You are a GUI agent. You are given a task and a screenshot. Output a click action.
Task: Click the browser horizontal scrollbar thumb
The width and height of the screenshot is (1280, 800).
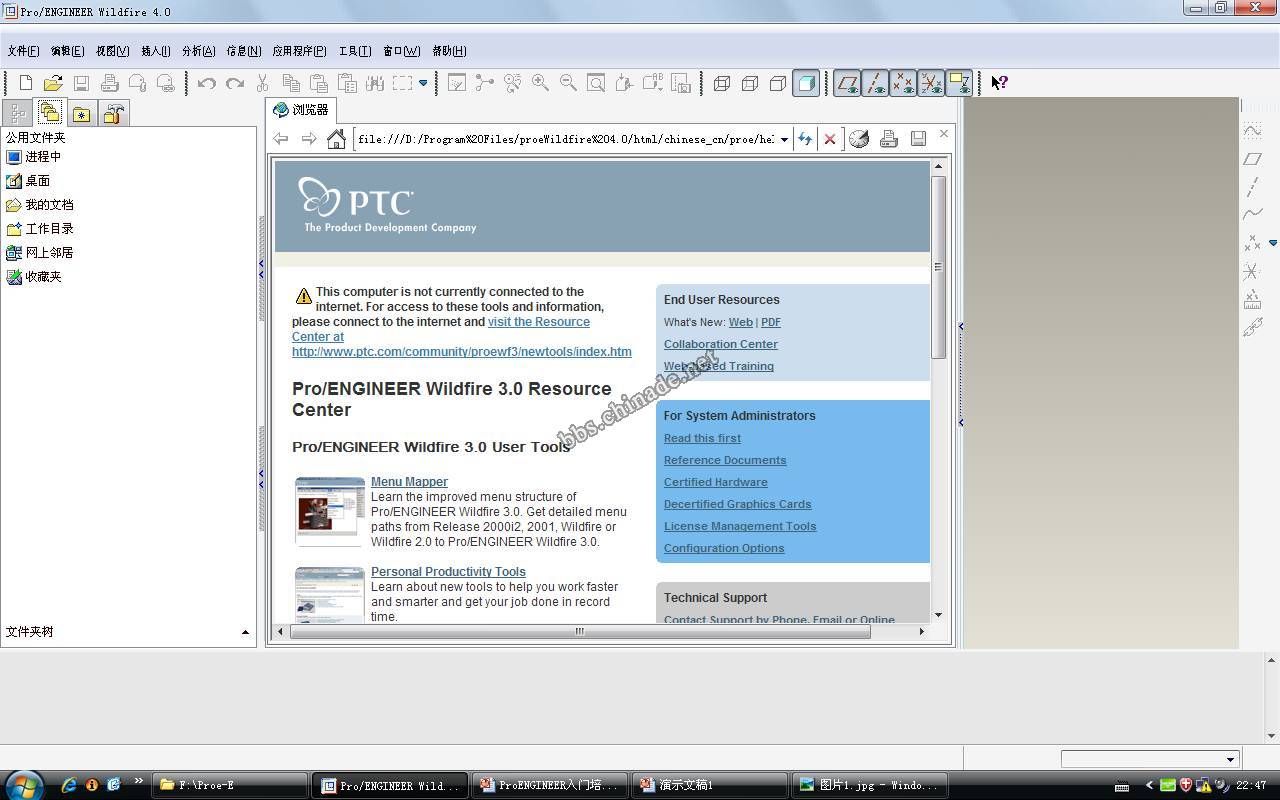point(579,631)
